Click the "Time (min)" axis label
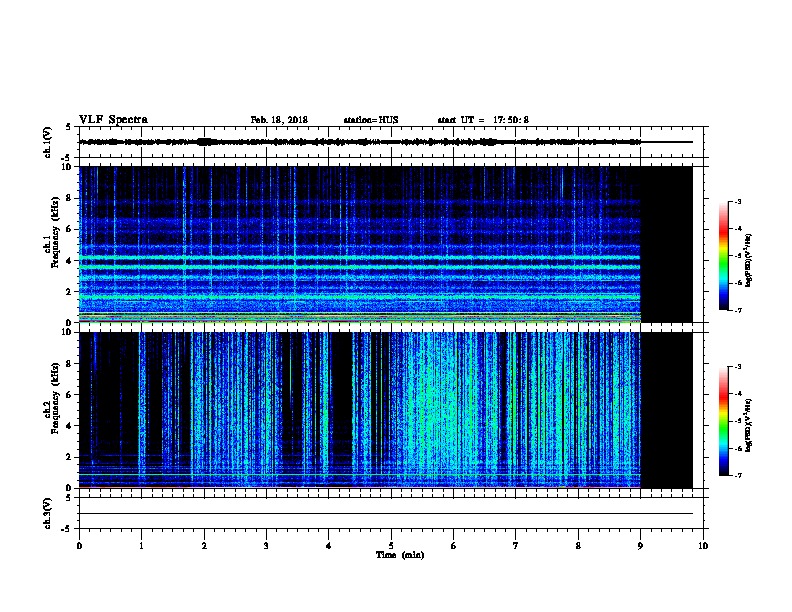The height and width of the screenshot is (612, 792). pyautogui.click(x=400, y=555)
